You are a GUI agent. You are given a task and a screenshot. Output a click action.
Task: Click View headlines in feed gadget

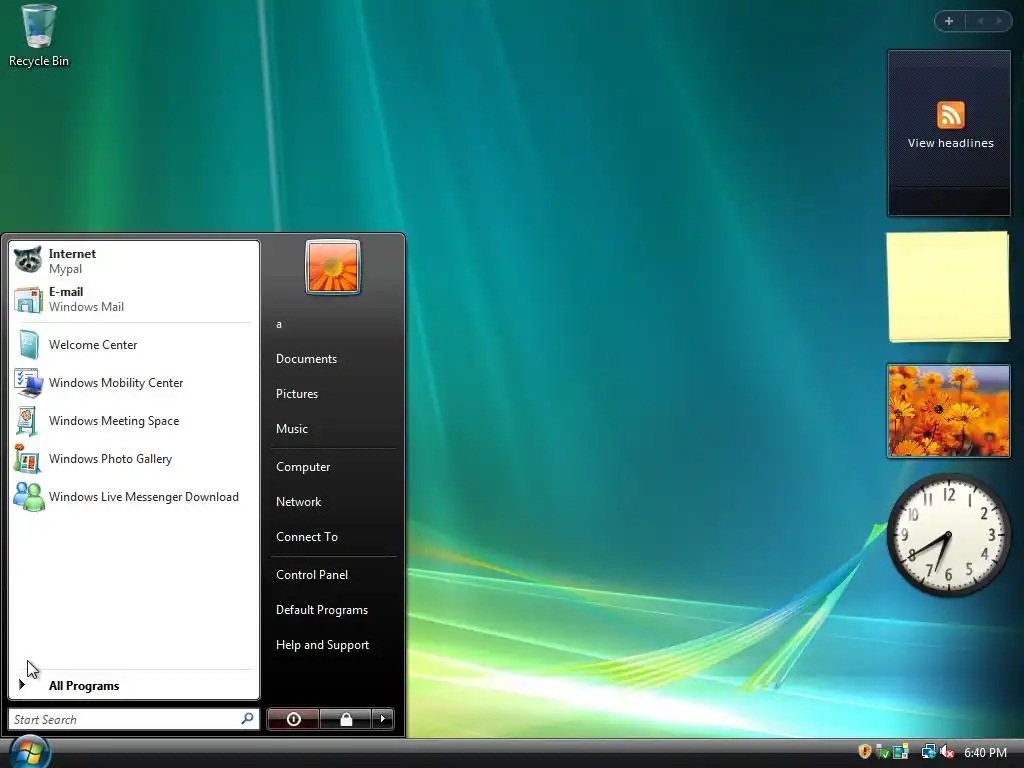tap(950, 143)
